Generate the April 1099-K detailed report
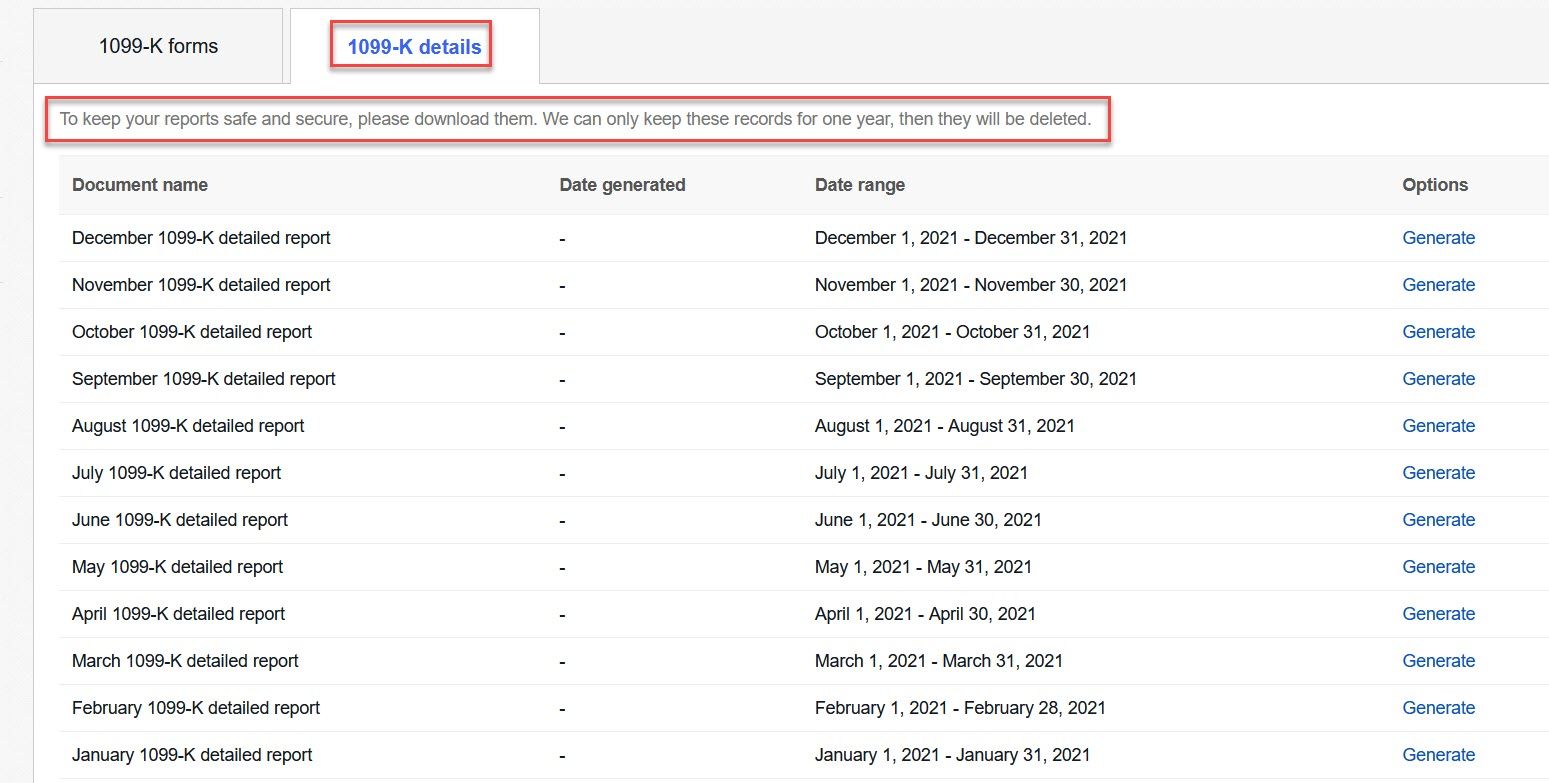Screen dimensions: 1549x783 [x=1439, y=614]
